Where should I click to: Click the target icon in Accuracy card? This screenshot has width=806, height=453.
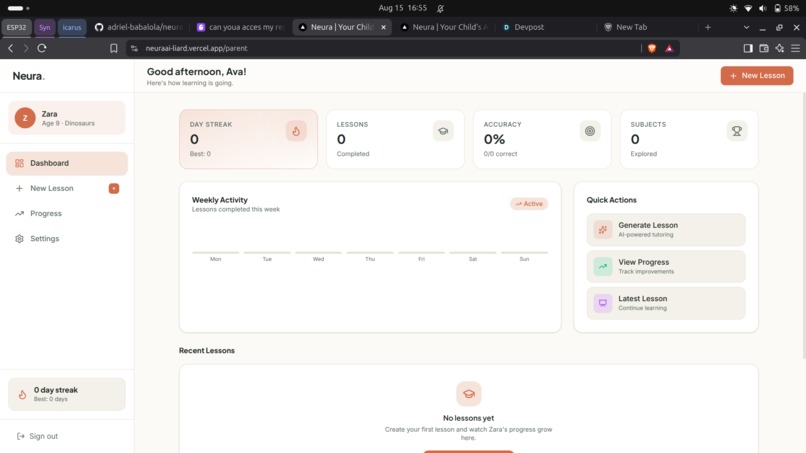coord(590,131)
